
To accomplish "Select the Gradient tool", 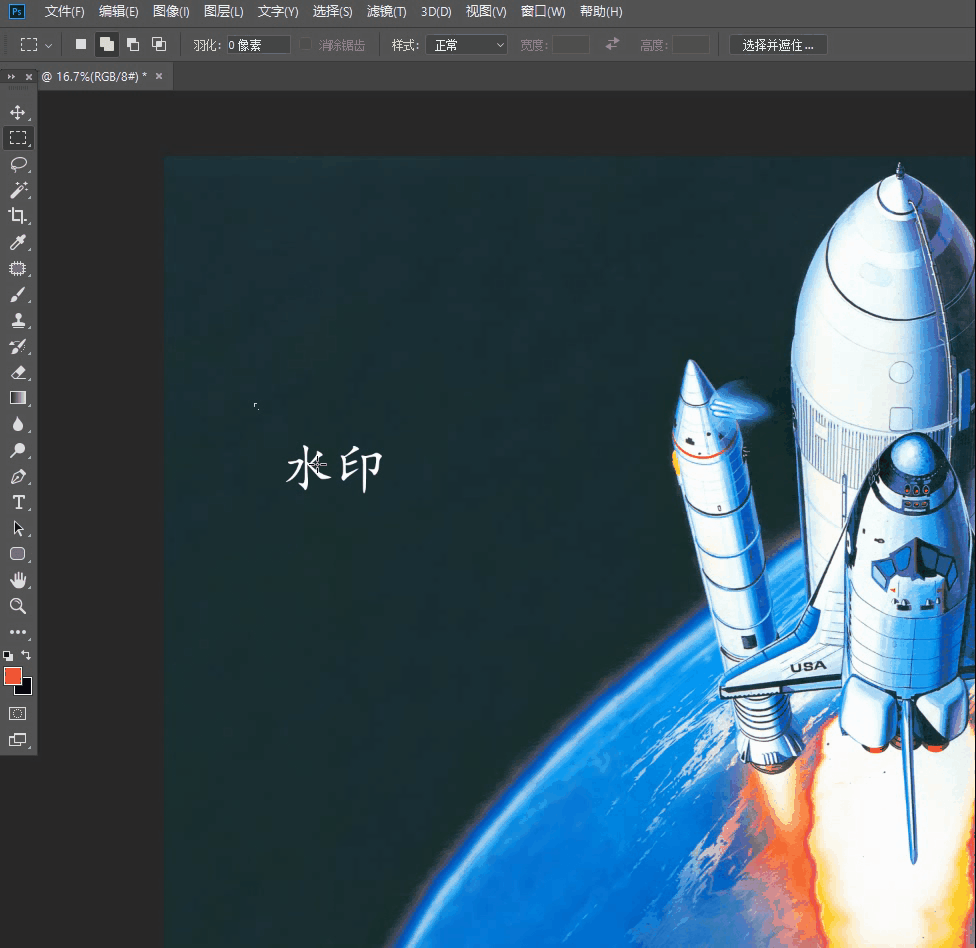I will click(18, 398).
